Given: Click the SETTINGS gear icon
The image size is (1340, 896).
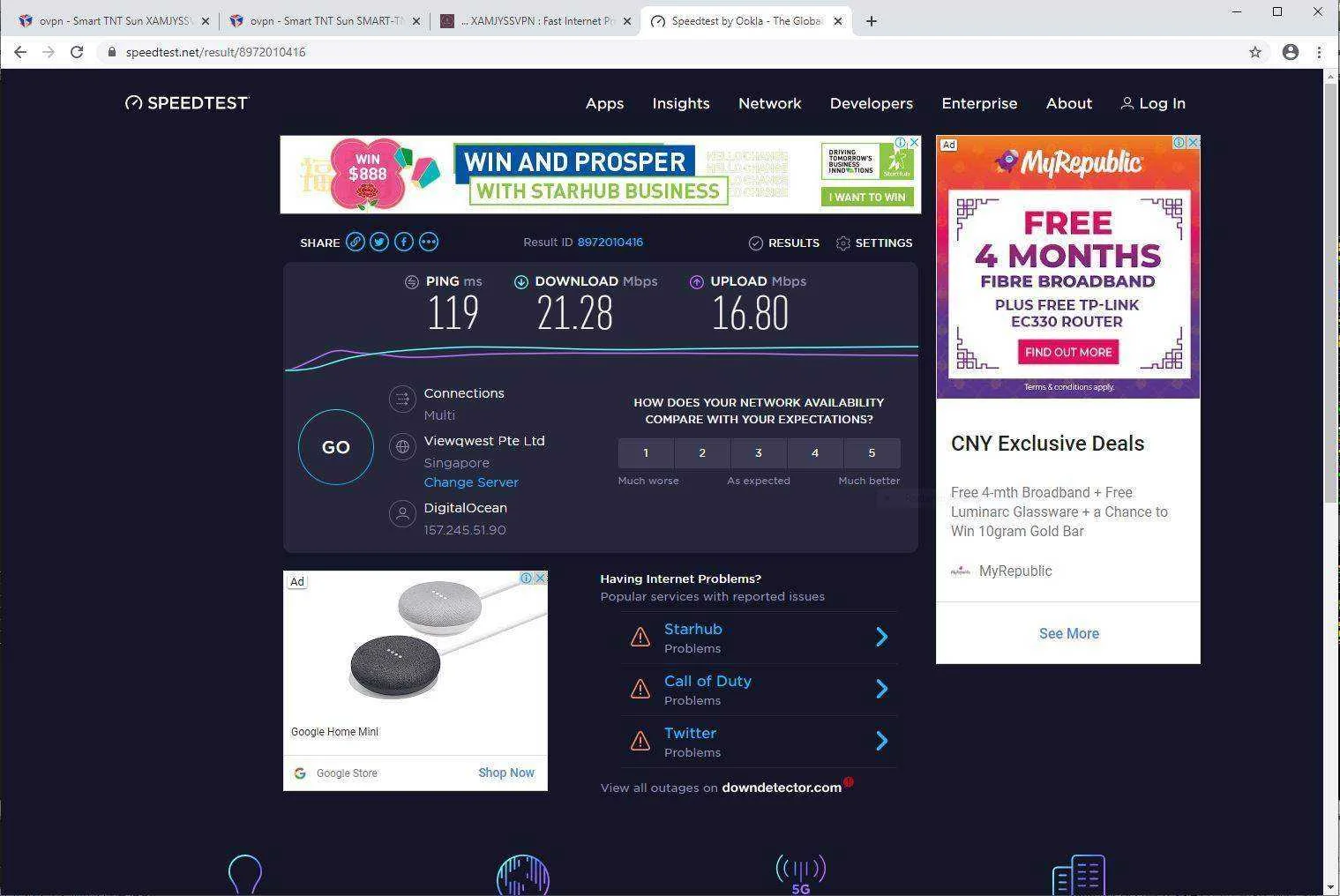Looking at the screenshot, I should click(842, 243).
